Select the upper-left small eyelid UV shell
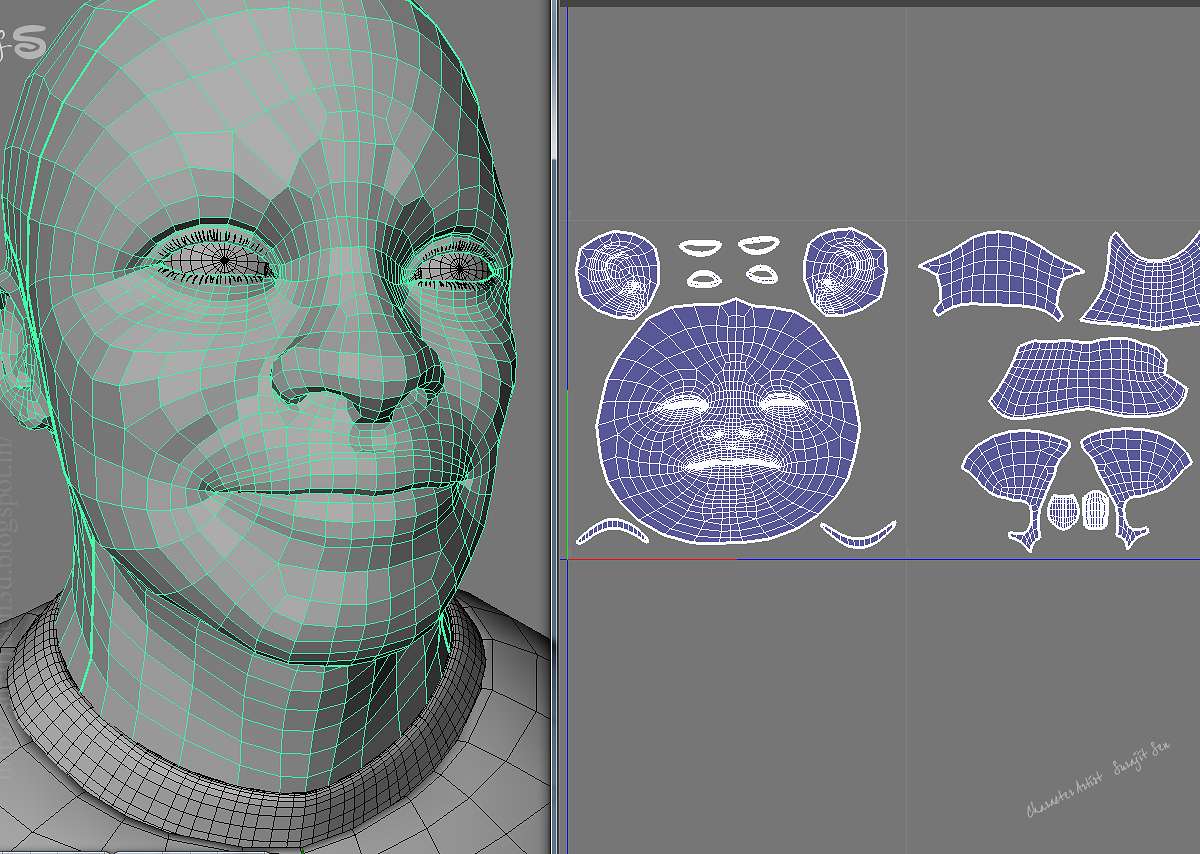The image size is (1200, 854). (699, 246)
